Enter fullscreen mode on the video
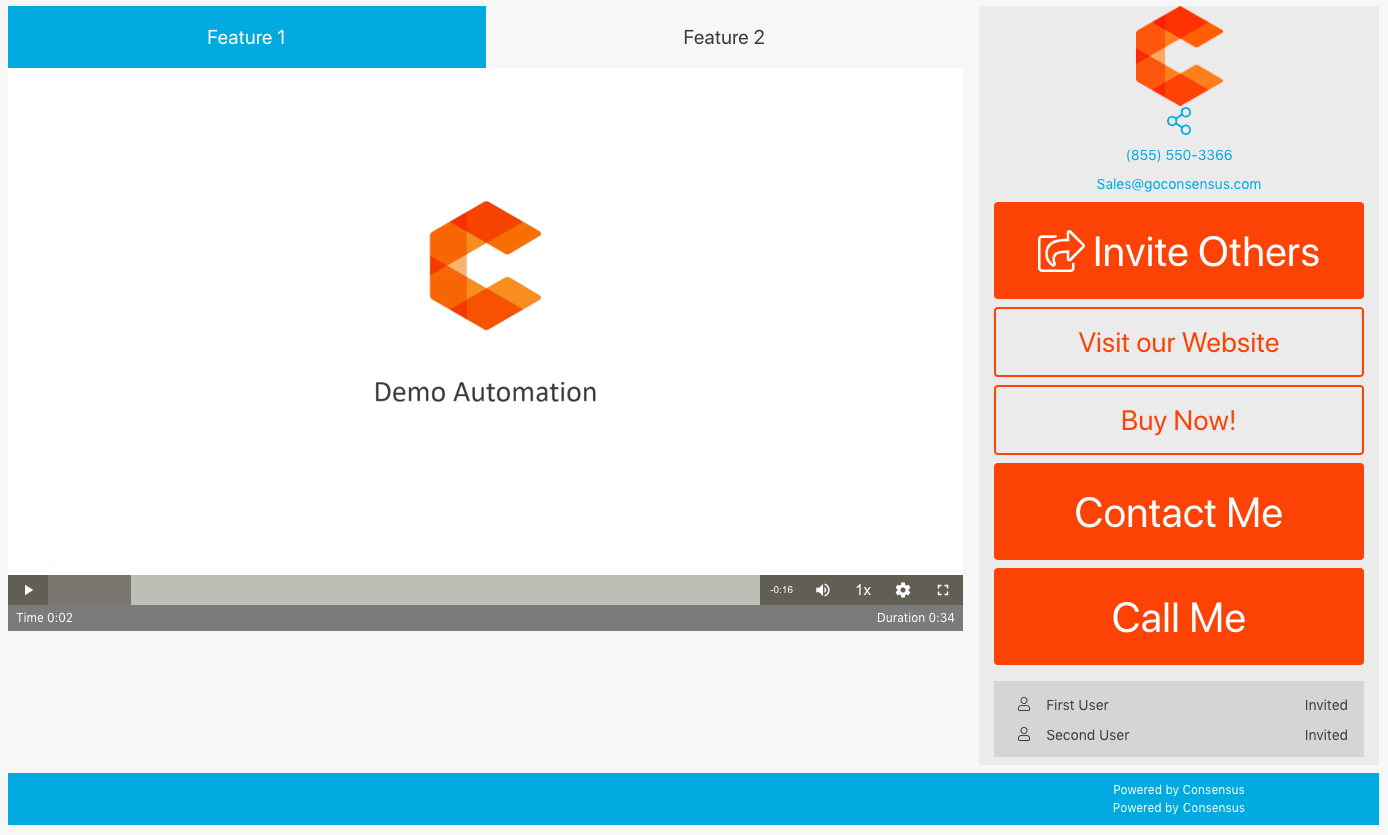Viewport: 1388px width, 835px height. click(942, 590)
